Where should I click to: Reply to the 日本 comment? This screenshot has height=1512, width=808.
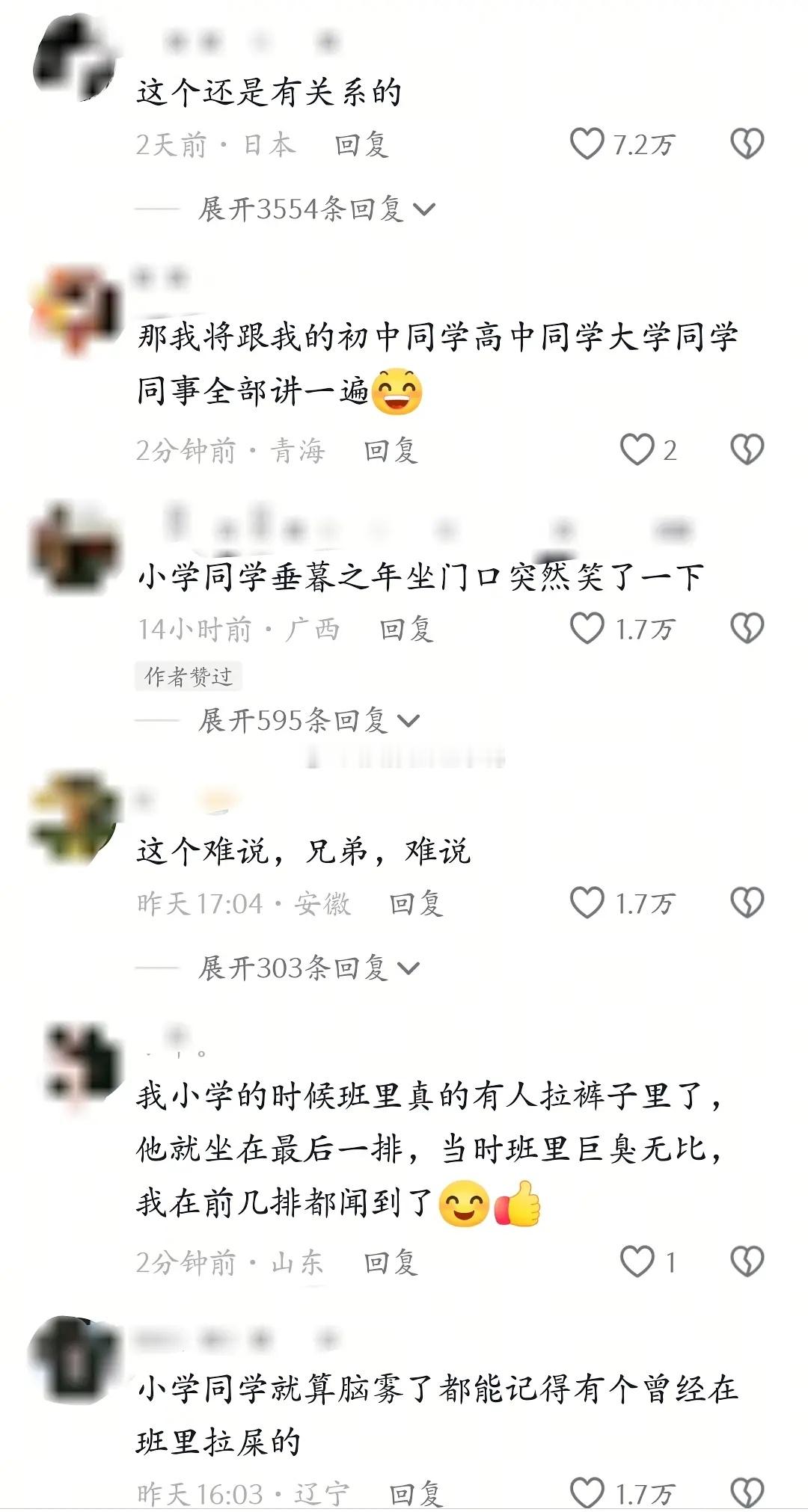click(361, 144)
